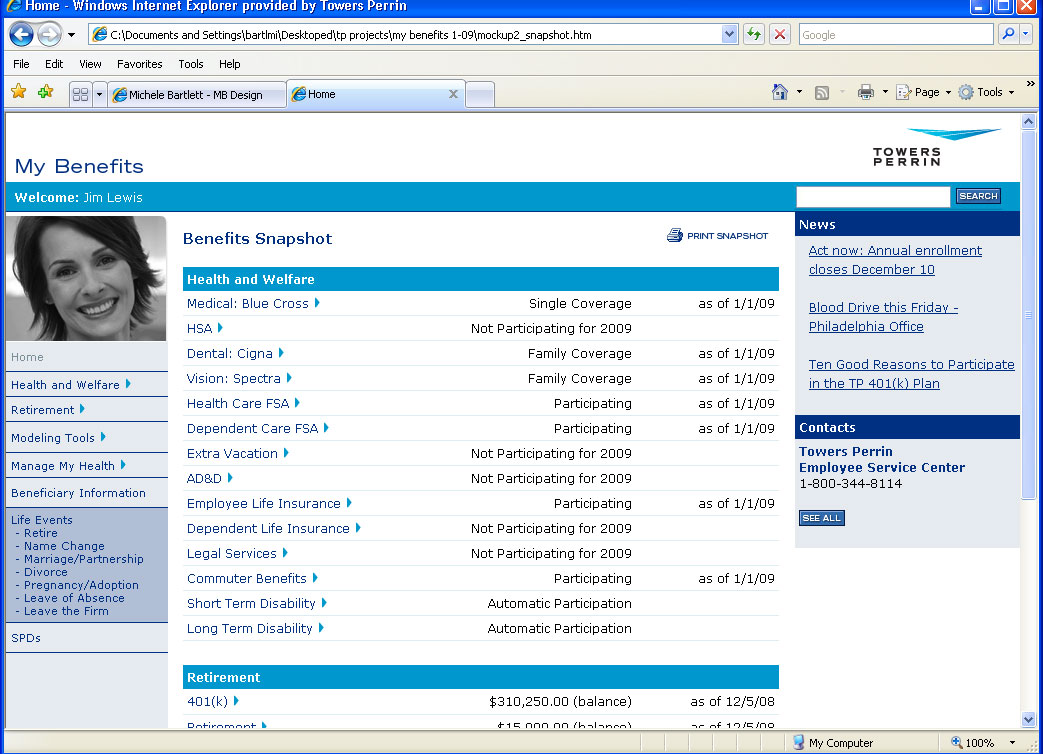Viewport: 1043px width, 754px height.
Task: Open the Page menu icon
Action: click(903, 92)
